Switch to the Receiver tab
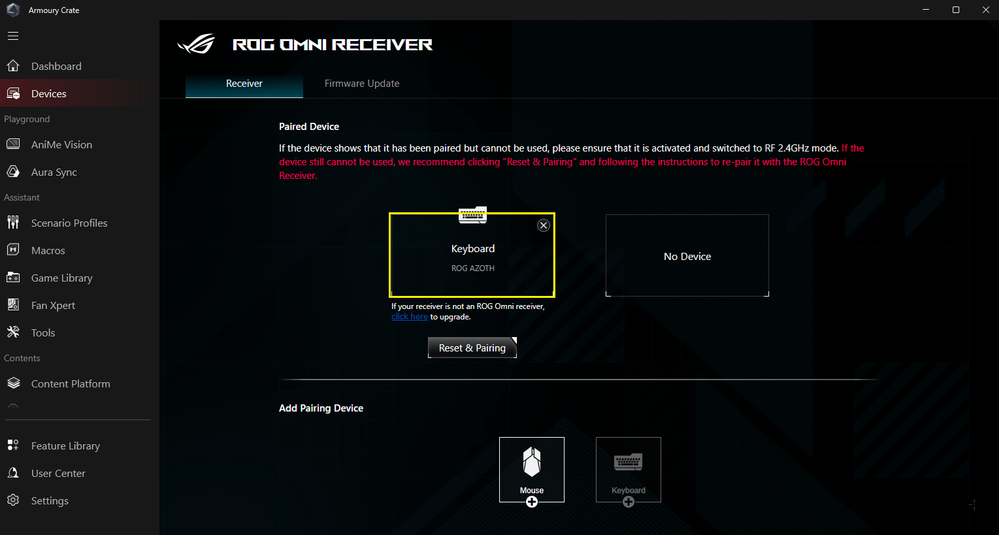This screenshot has height=535, width=999. tap(244, 83)
